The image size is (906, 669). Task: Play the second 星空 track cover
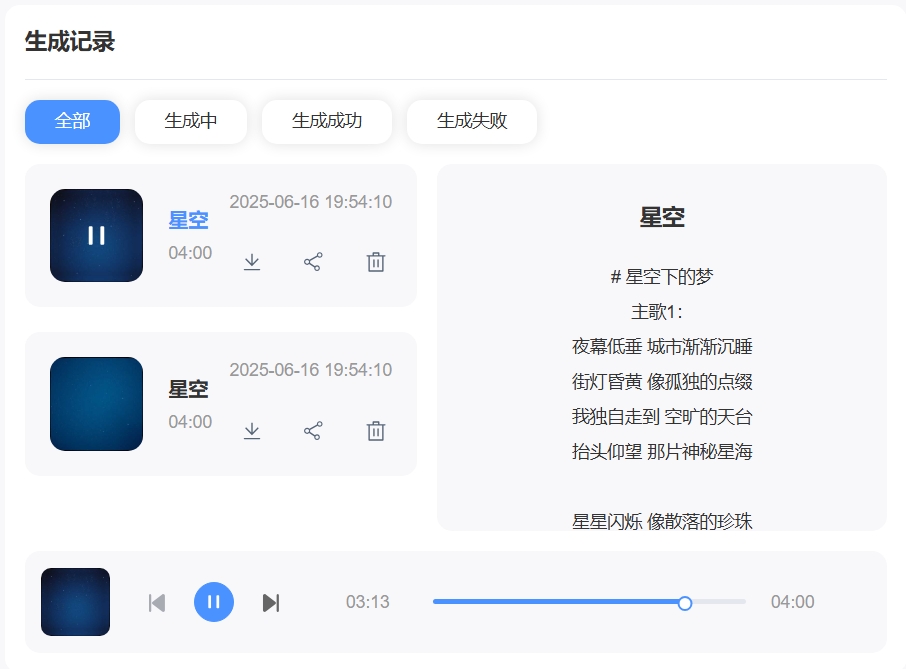96,404
